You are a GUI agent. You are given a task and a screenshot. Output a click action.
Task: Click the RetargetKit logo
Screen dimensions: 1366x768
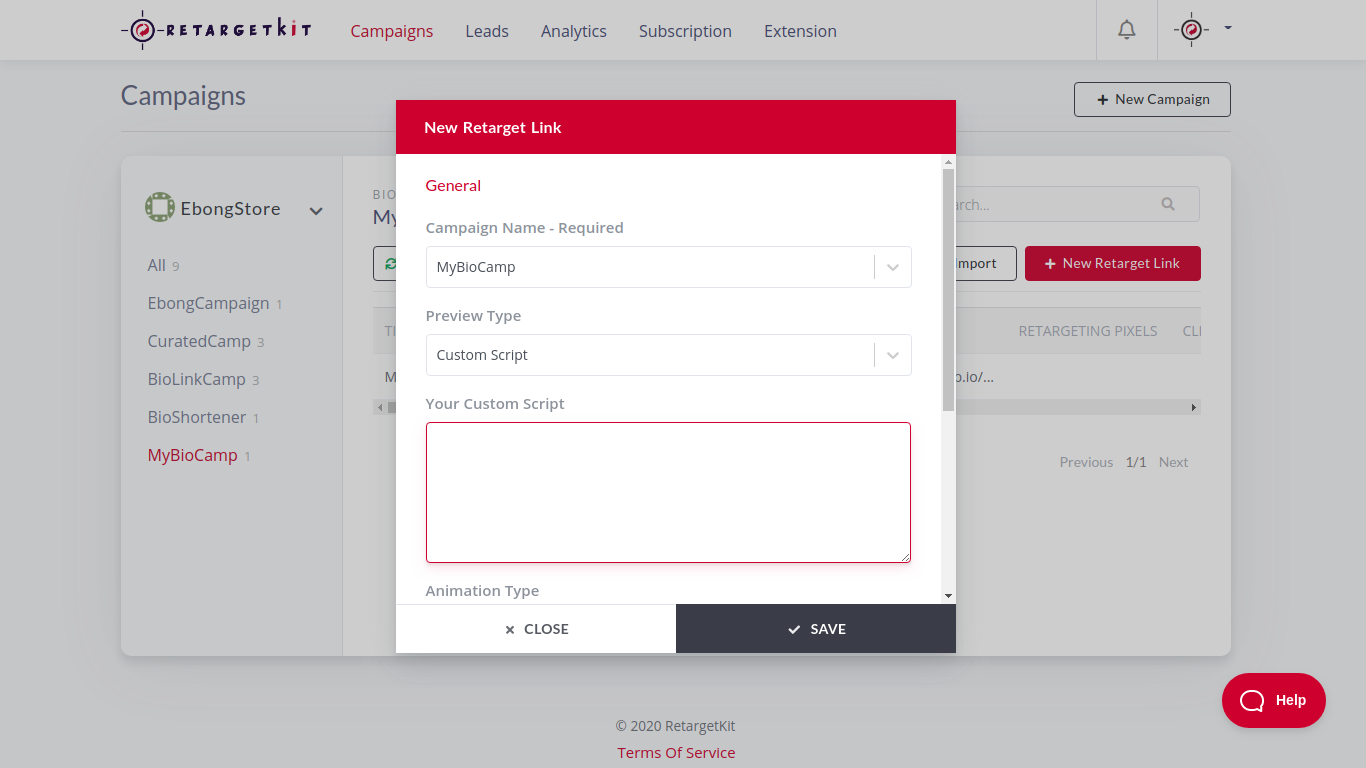(216, 30)
